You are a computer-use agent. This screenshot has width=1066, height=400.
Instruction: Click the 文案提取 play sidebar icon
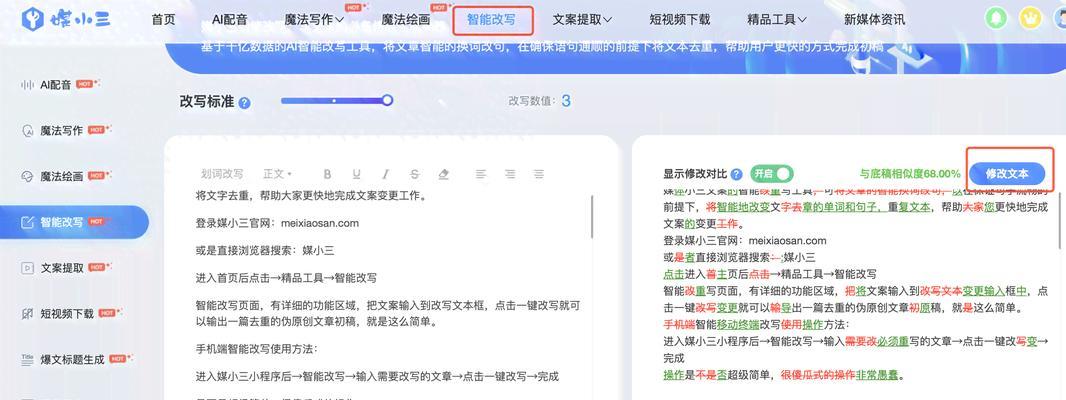point(27,268)
